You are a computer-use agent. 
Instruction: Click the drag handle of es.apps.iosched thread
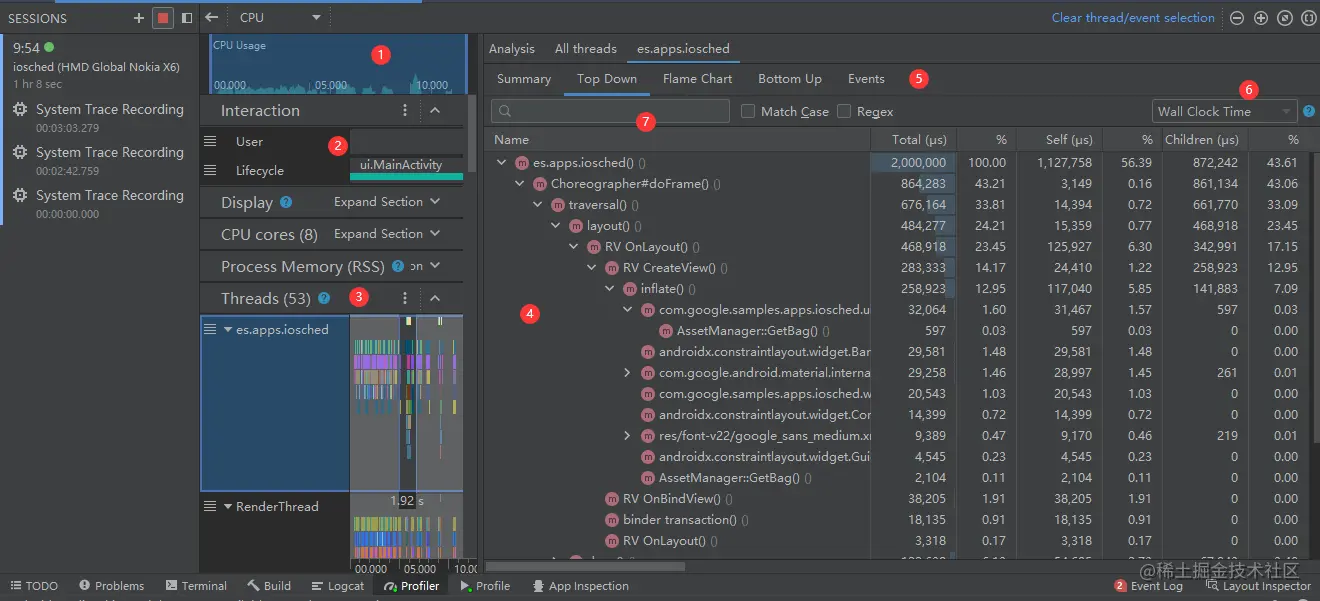click(210, 329)
